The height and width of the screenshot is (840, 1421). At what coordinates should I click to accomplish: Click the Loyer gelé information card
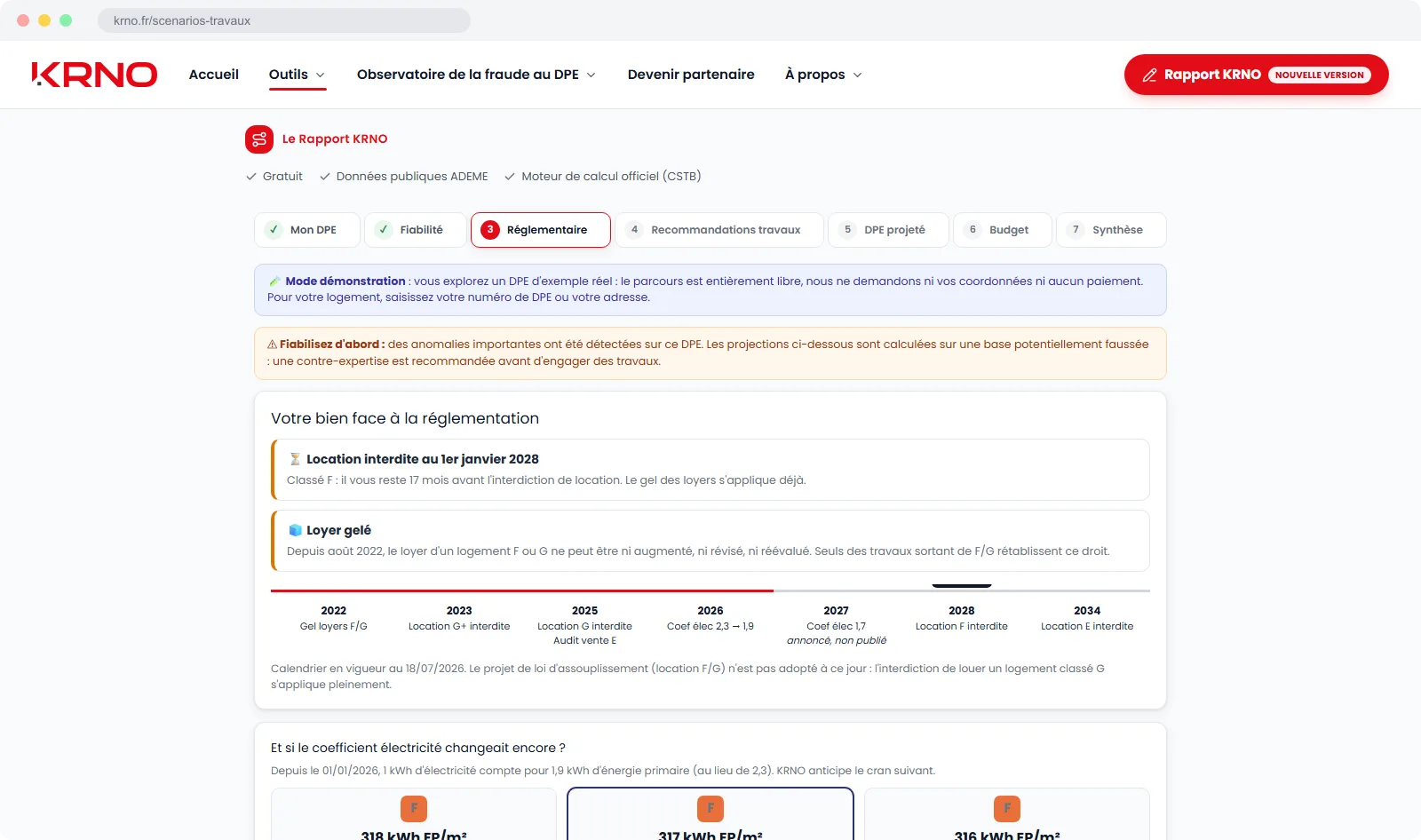pyautogui.click(x=710, y=541)
